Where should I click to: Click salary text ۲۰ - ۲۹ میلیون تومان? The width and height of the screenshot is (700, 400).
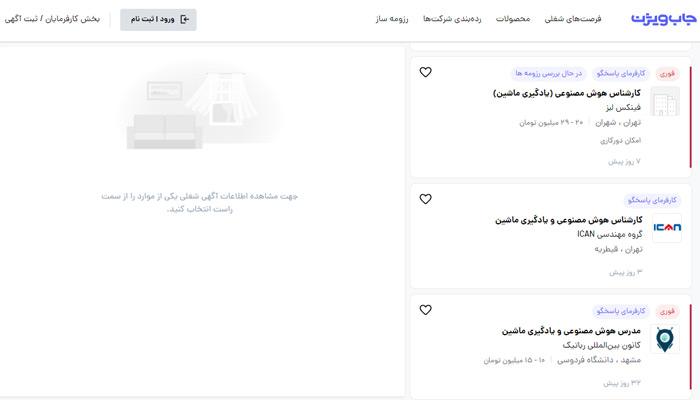pos(551,122)
